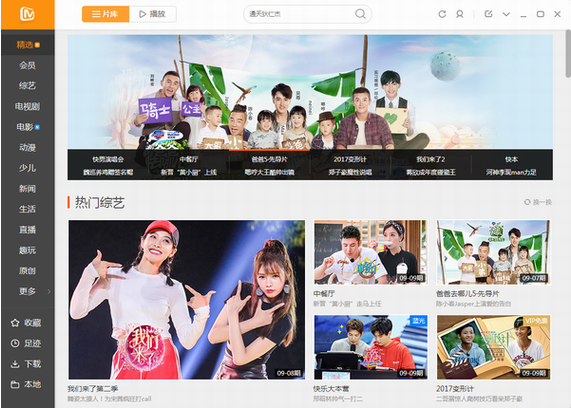Open the 中餐厅 show title link
The height and width of the screenshot is (408, 571).
(324, 293)
